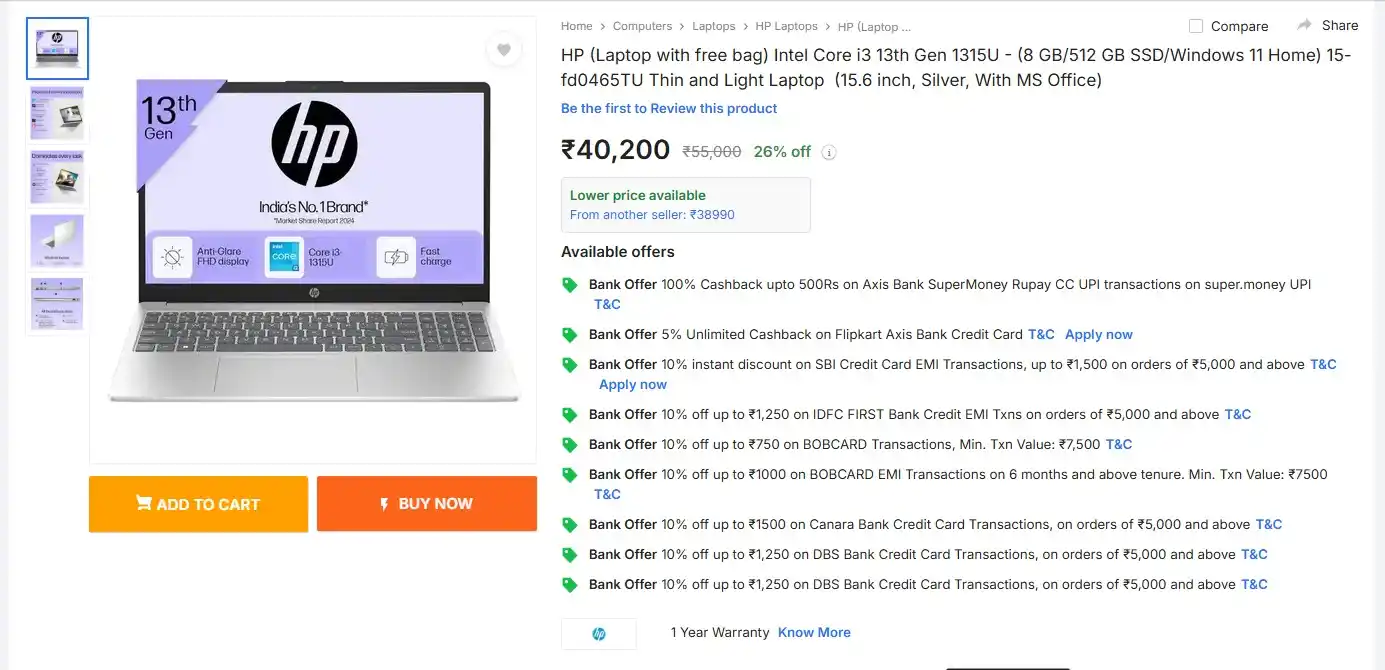Click green tag icon beside Canara Bank offer
Image resolution: width=1385 pixels, height=670 pixels.
(x=570, y=525)
